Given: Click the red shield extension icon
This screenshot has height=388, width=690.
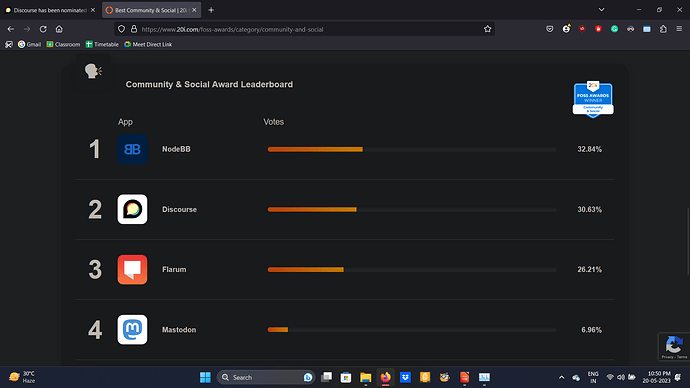Looking at the screenshot, I should 598,29.
